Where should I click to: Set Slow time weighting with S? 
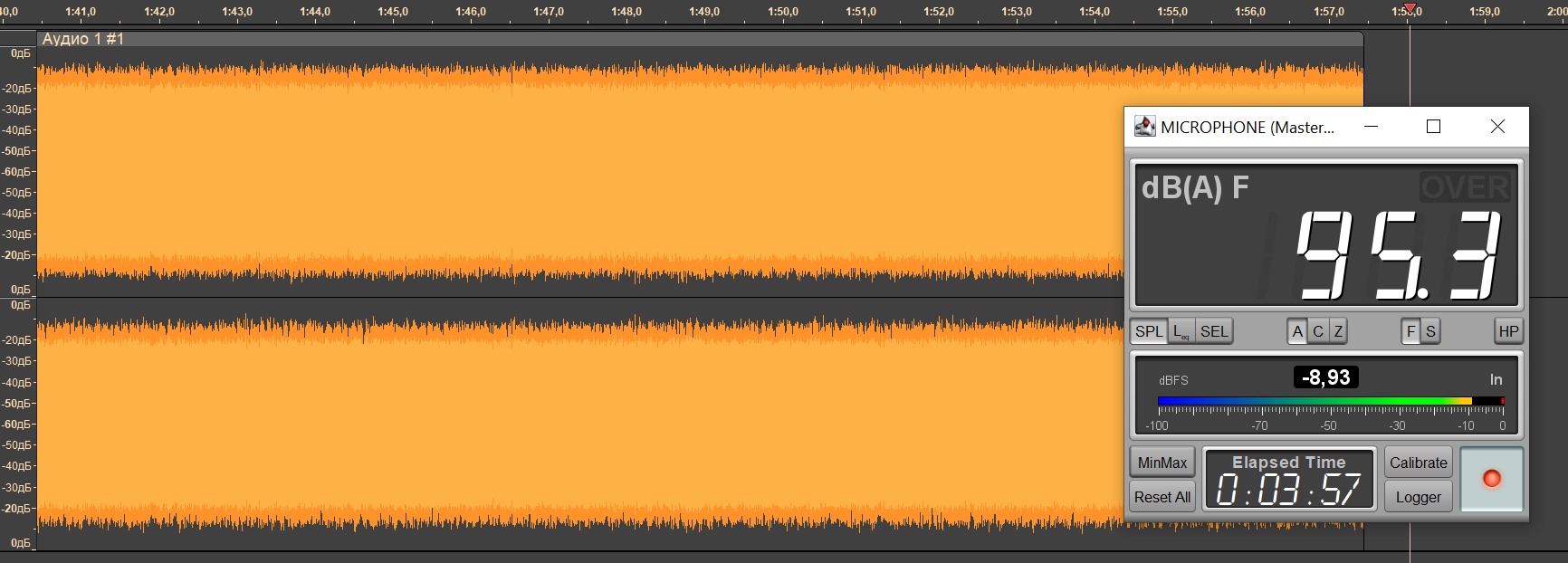pyautogui.click(x=1430, y=331)
